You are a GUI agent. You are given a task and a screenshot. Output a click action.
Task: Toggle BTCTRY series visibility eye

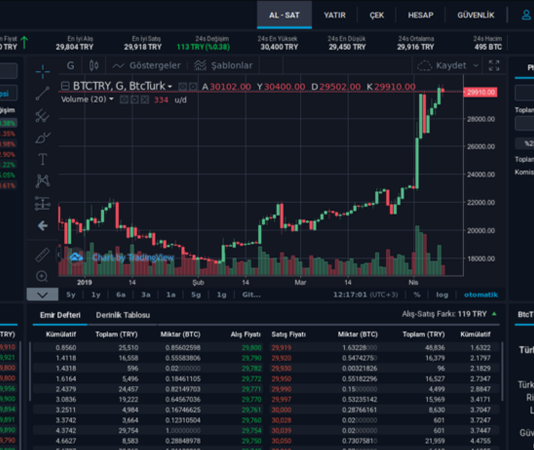[x=183, y=87]
